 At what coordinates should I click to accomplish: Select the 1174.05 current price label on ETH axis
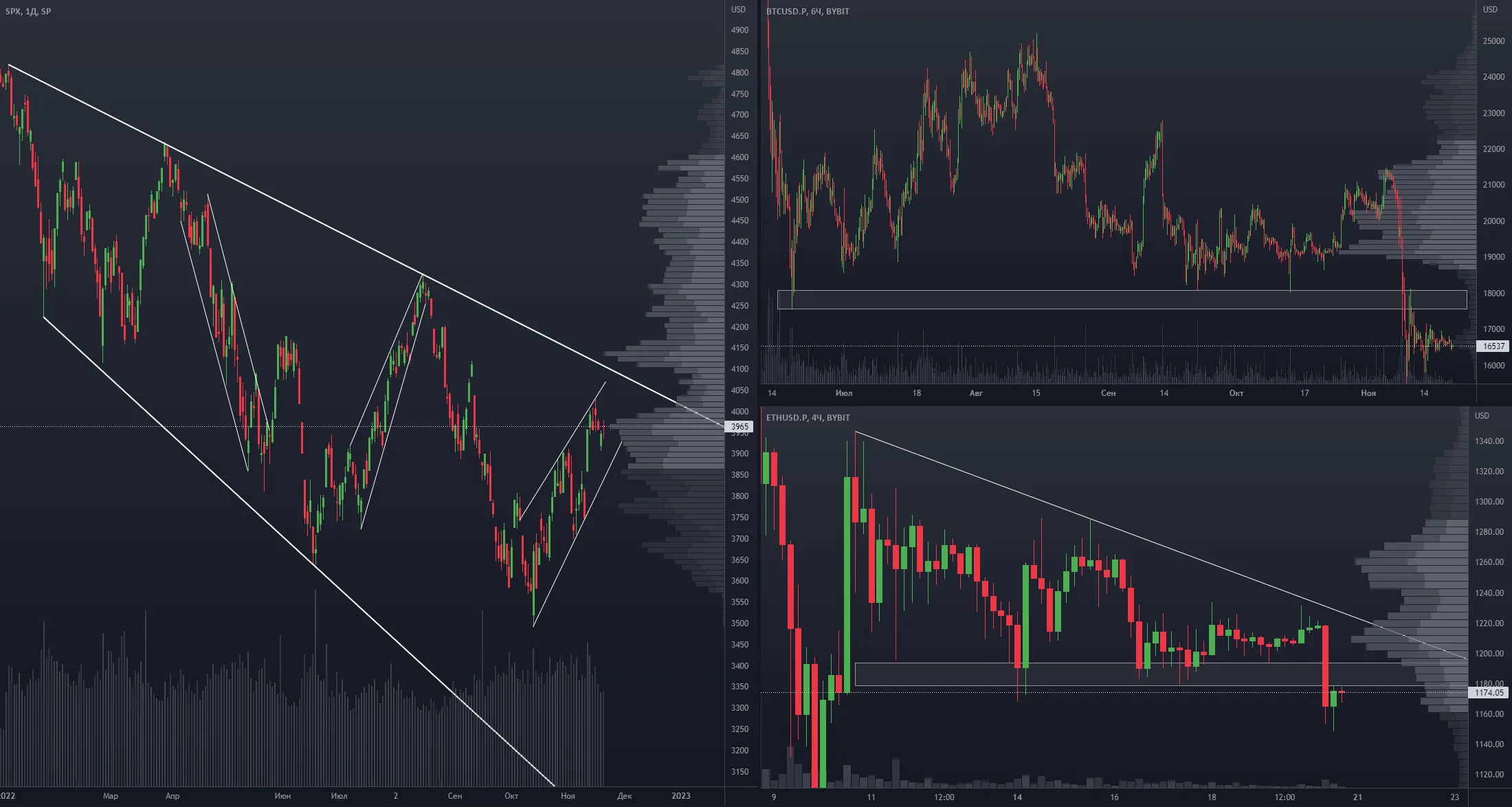click(x=1489, y=693)
